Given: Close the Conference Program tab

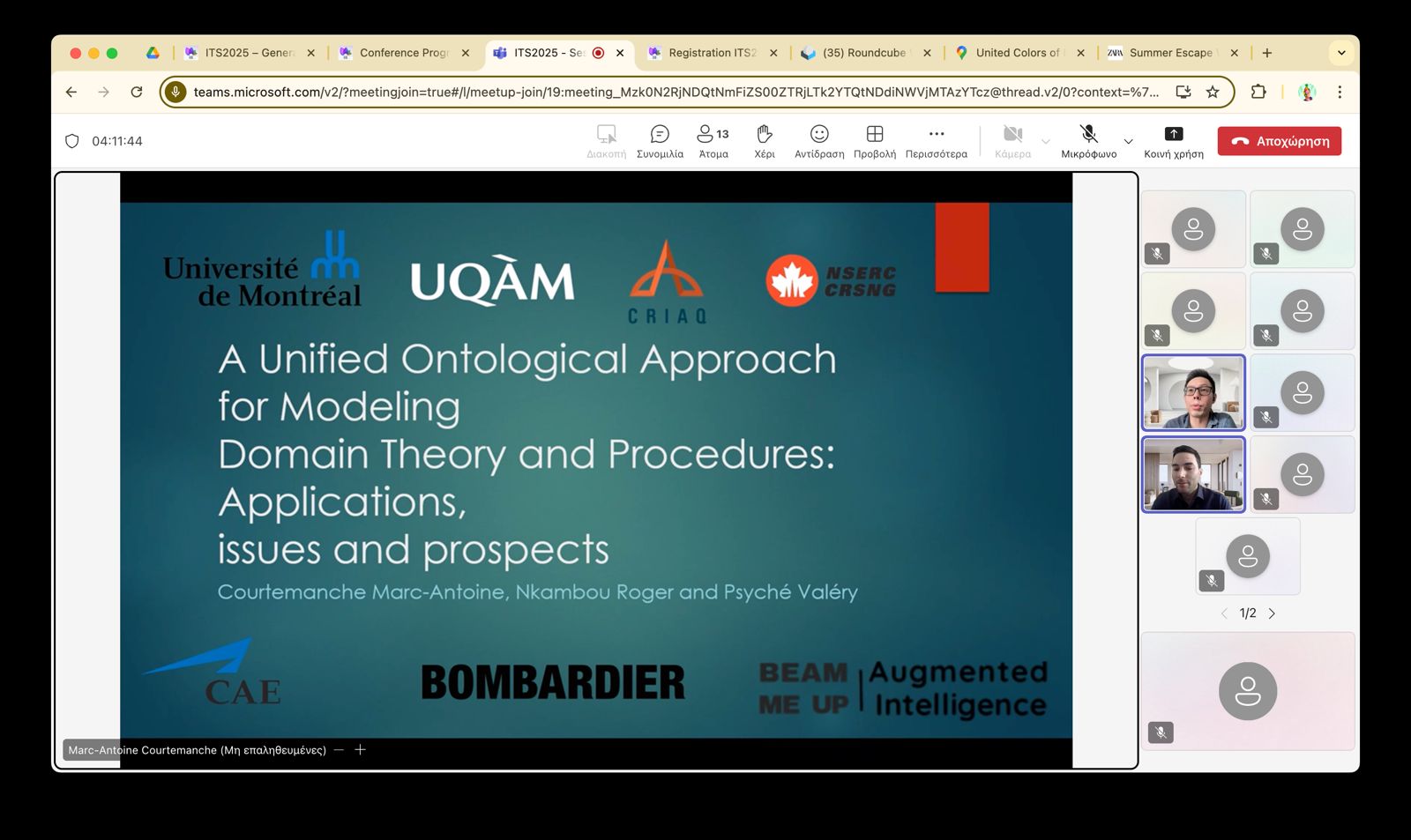Looking at the screenshot, I should click(x=466, y=53).
